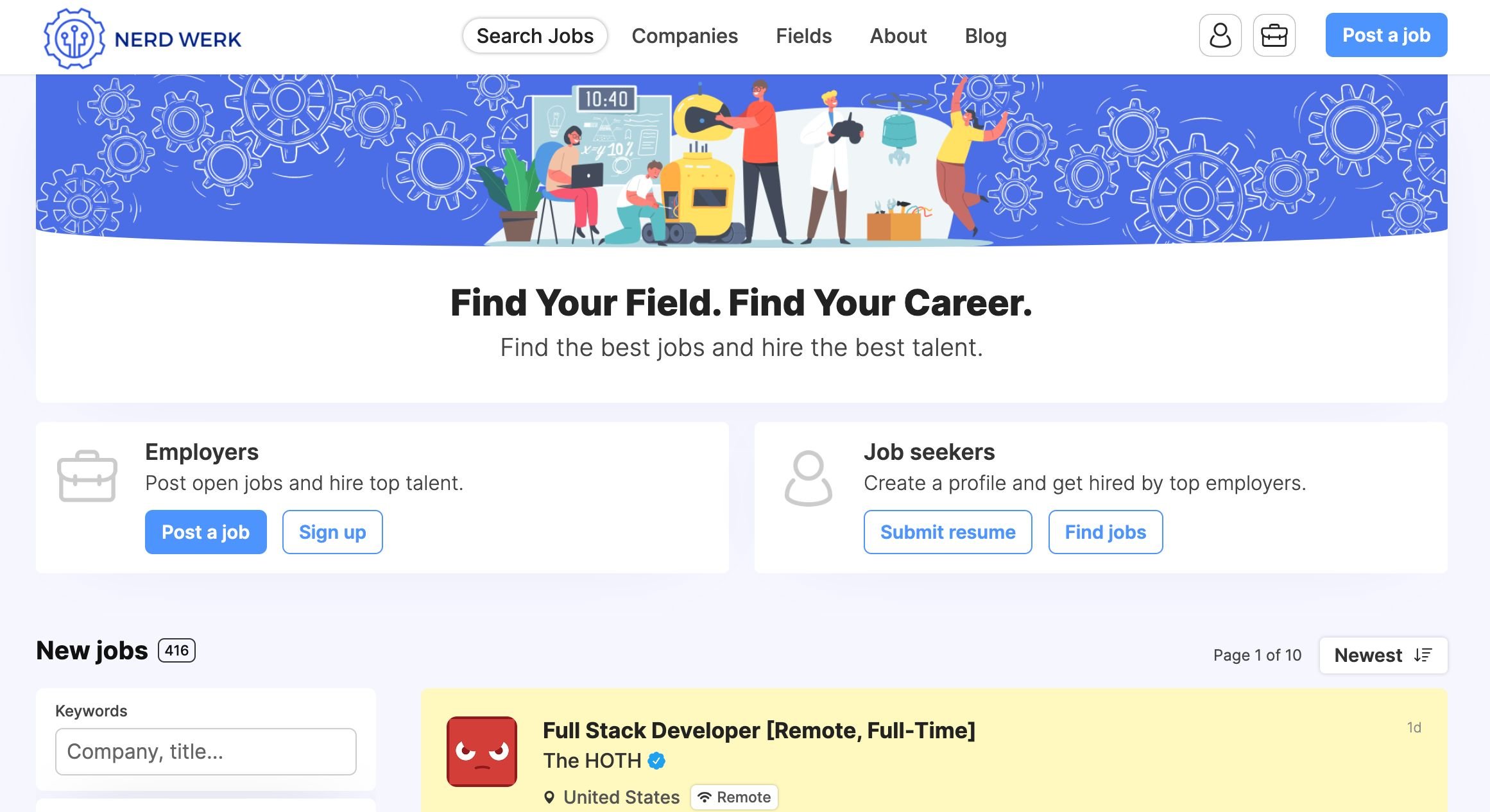Click Sign up under Employers
Image resolution: width=1490 pixels, height=812 pixels.
tap(332, 532)
